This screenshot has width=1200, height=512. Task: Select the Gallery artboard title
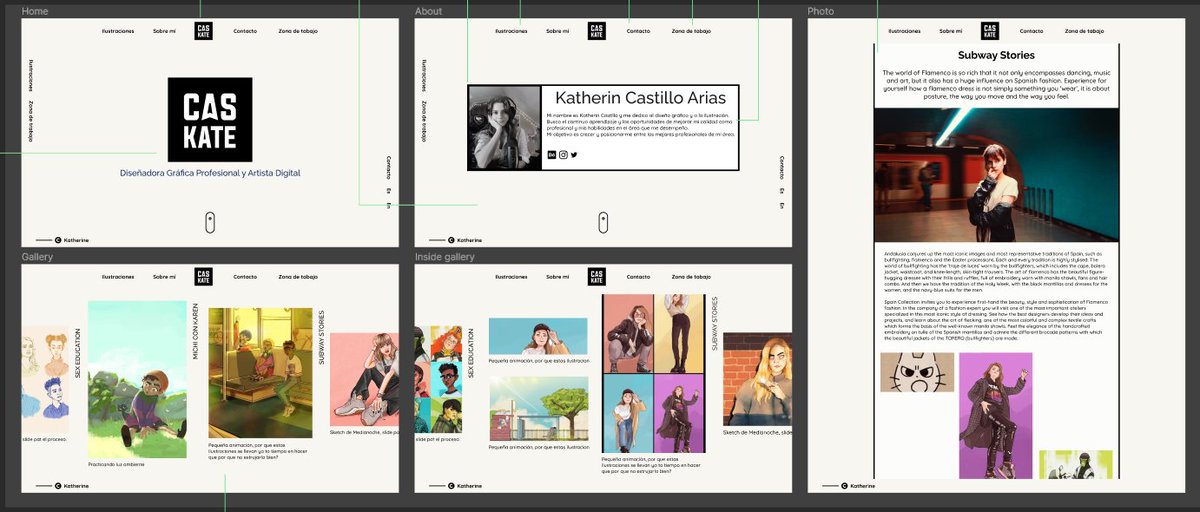[37, 258]
